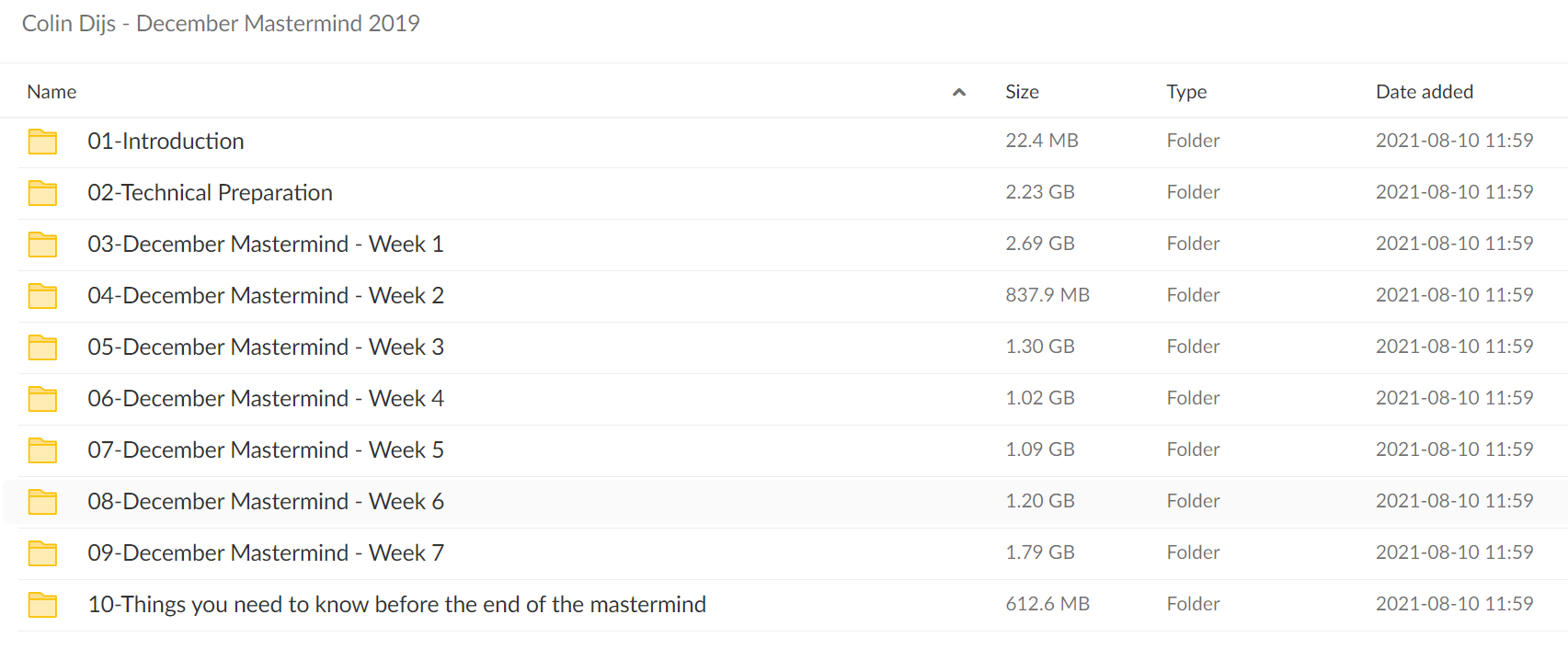1568x660 pixels.
Task: Select the folder icon beside Week 1
Action: (42, 245)
